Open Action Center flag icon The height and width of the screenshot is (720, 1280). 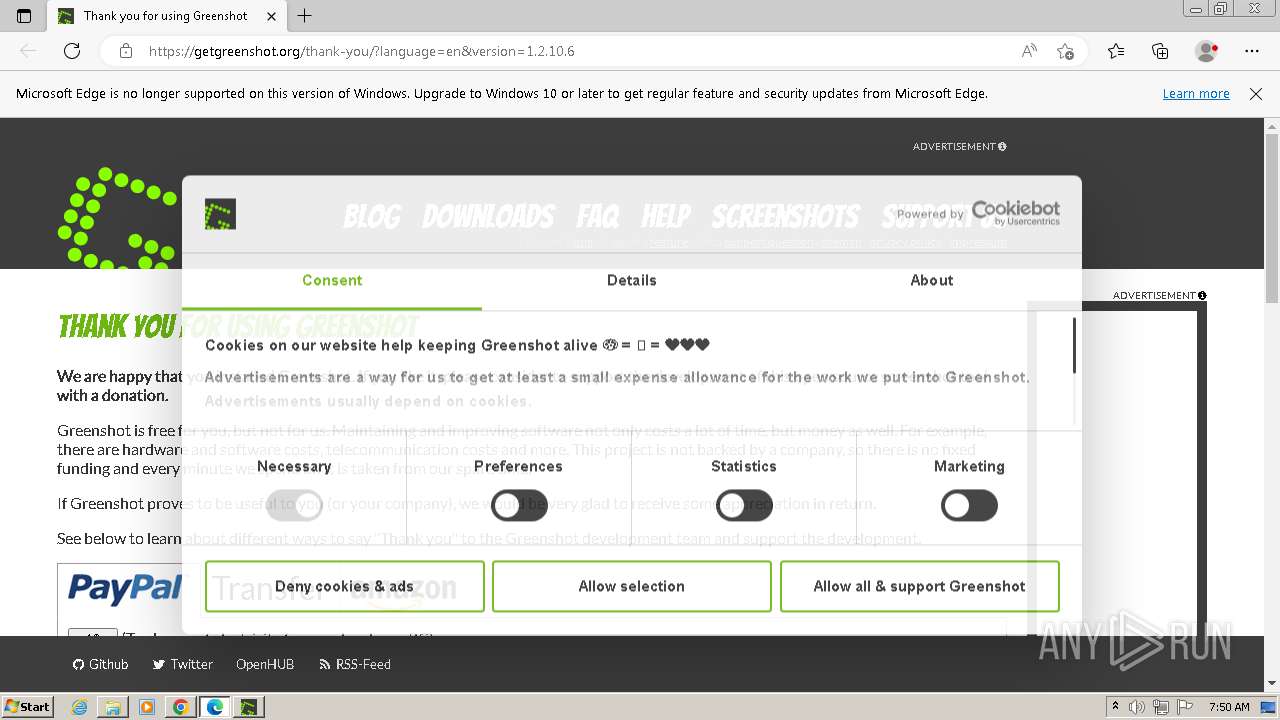pyautogui.click(x=1184, y=707)
